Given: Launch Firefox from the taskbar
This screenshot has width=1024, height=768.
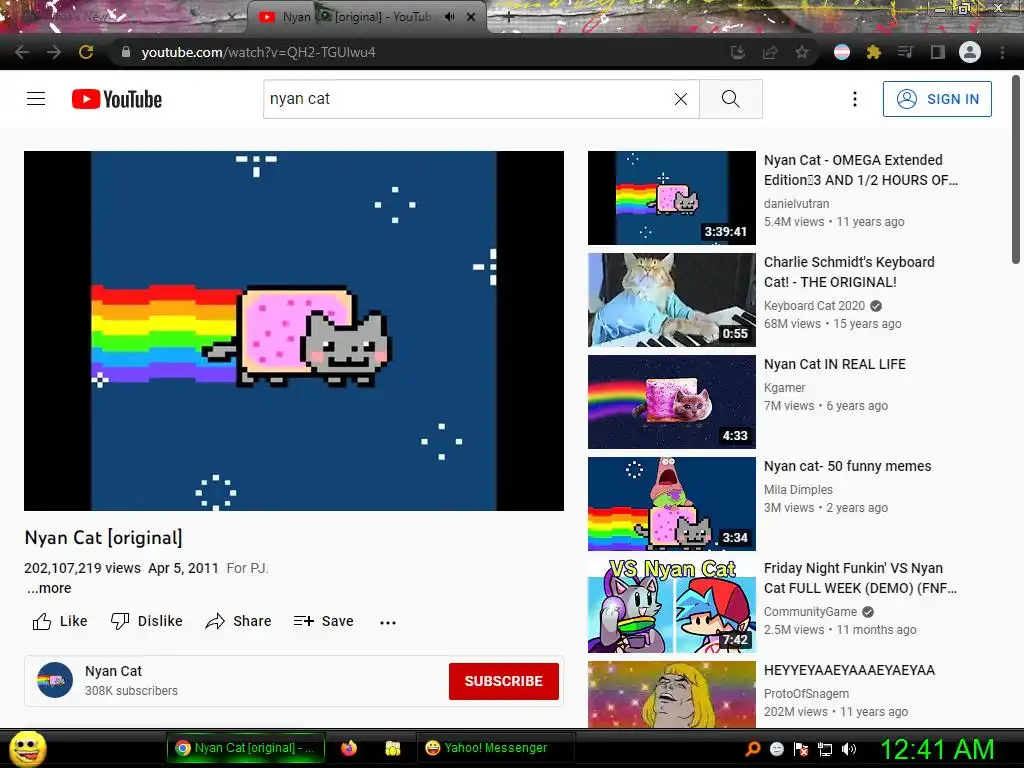Looking at the screenshot, I should pos(349,748).
